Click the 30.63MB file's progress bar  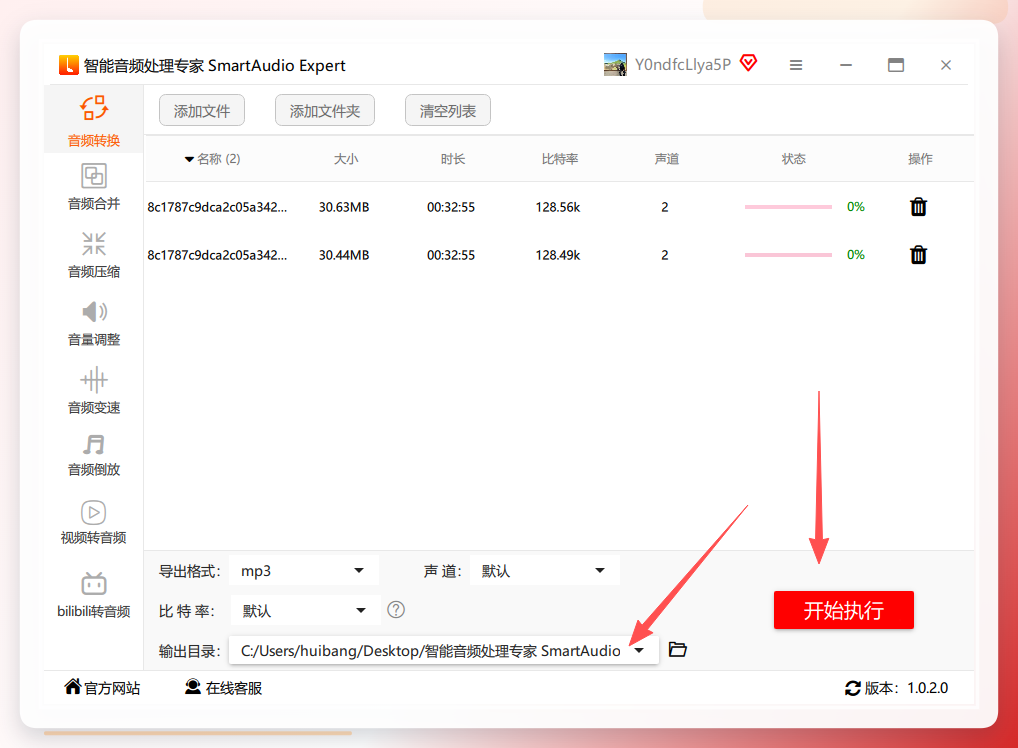pos(788,207)
